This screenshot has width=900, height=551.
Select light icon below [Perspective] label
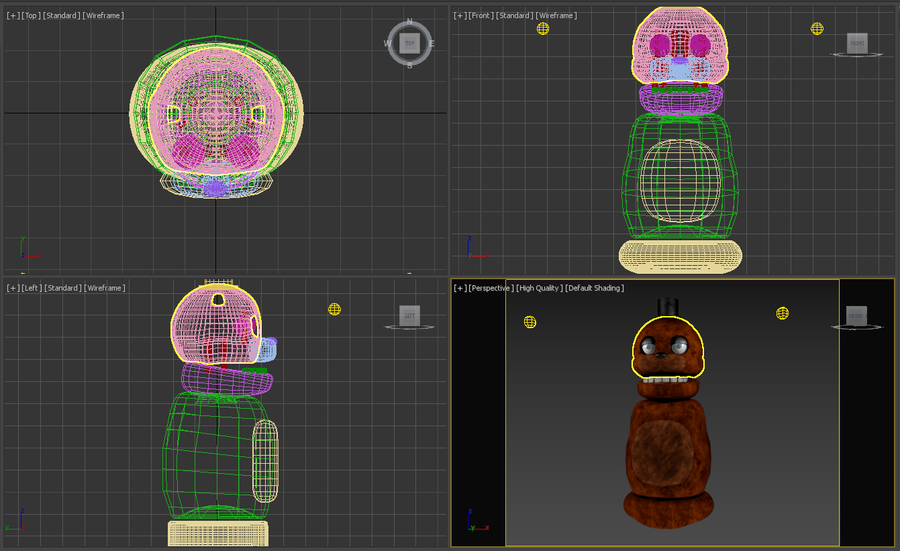click(x=530, y=322)
